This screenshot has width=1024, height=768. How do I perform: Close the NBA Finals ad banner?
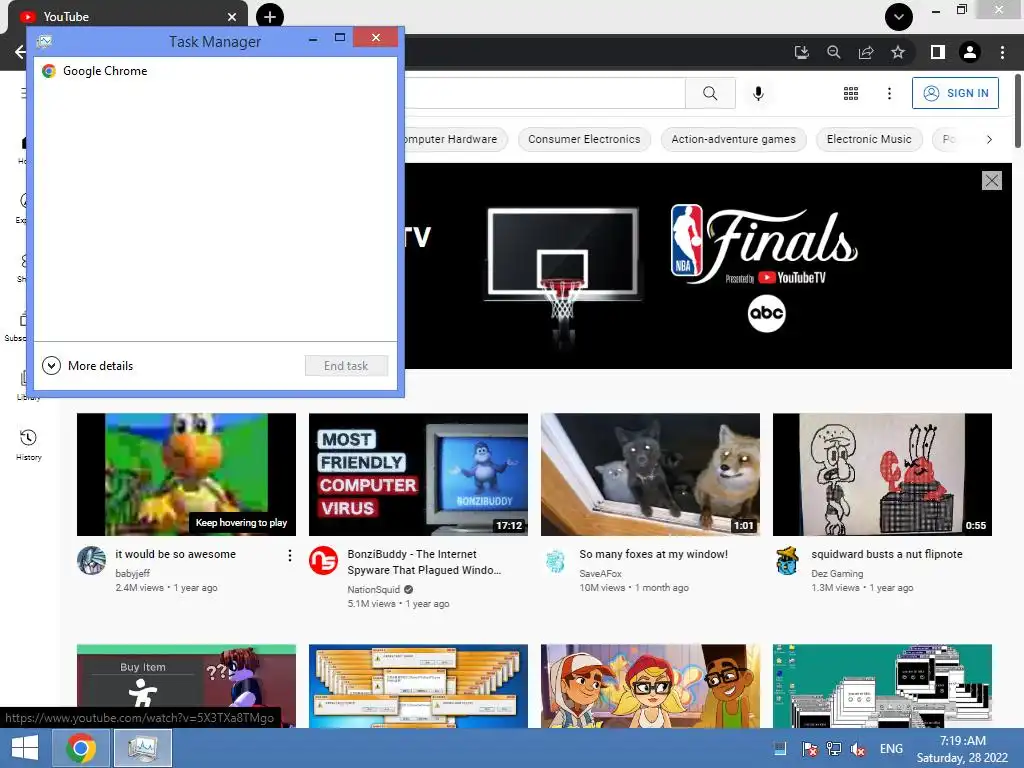pyautogui.click(x=991, y=180)
